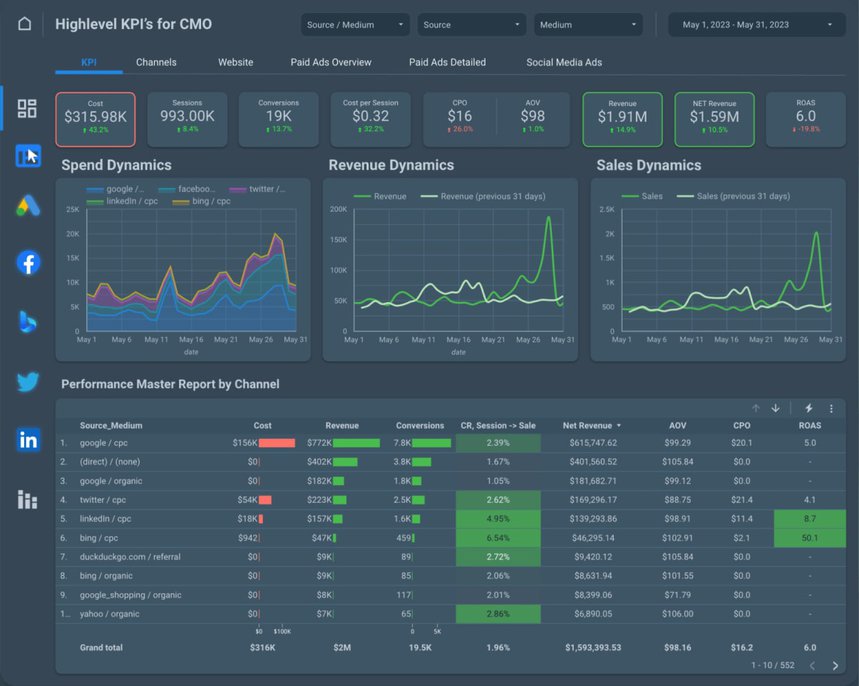Click the $615,747.62 net revenue cell
The height and width of the screenshot is (686, 859).
593,443
